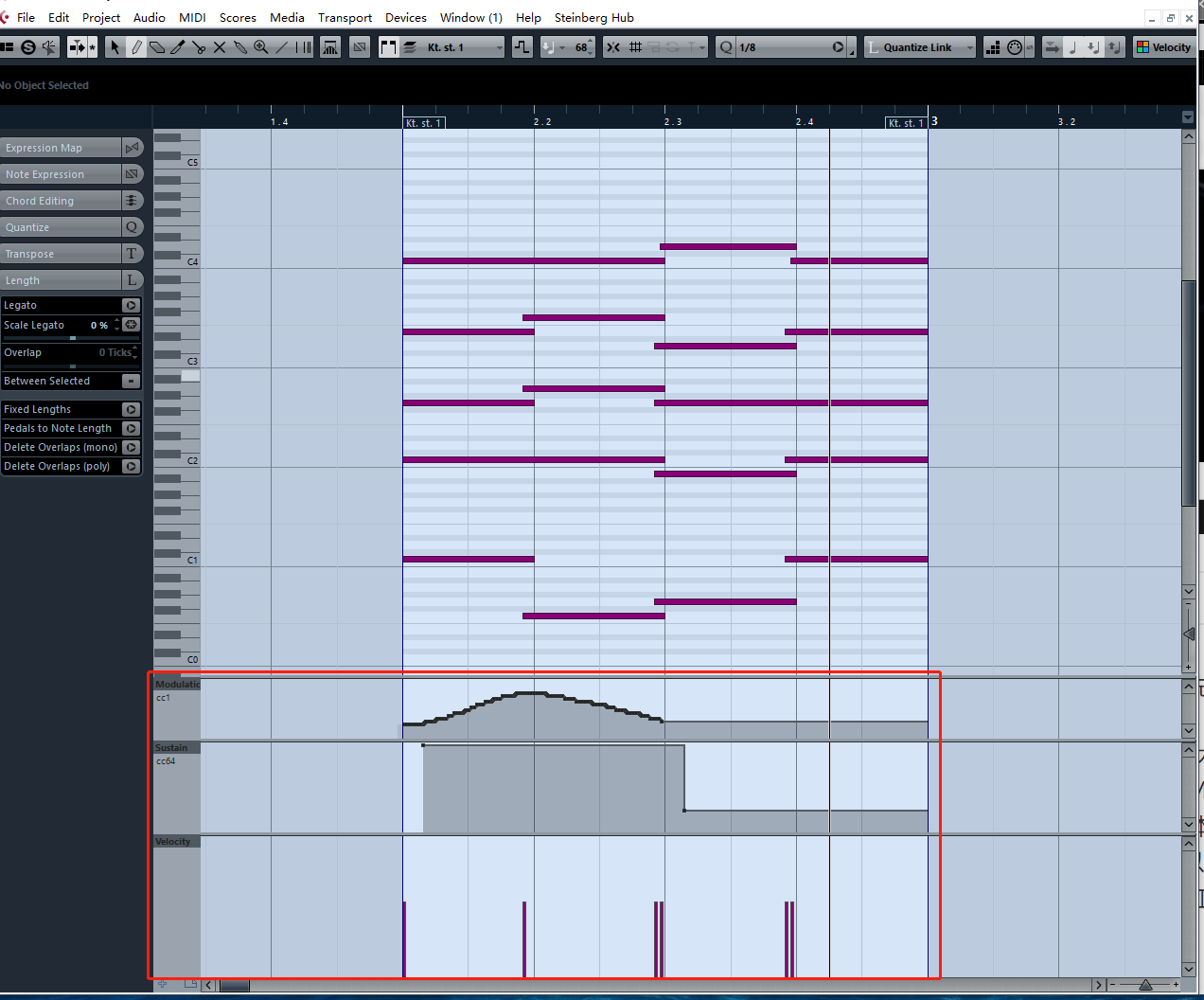Click the right vertical scrollbar thumb
1204x1000 pixels.
(1189, 394)
